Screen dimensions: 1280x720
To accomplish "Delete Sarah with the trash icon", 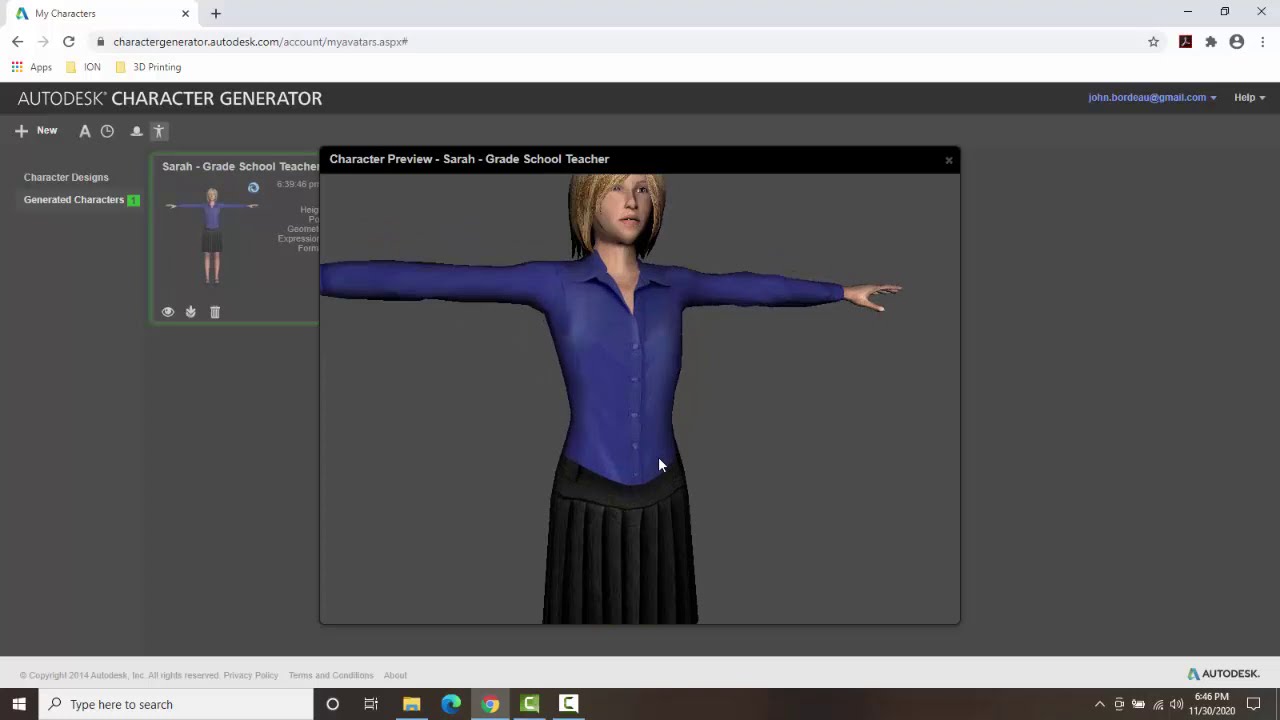I will pos(215,312).
